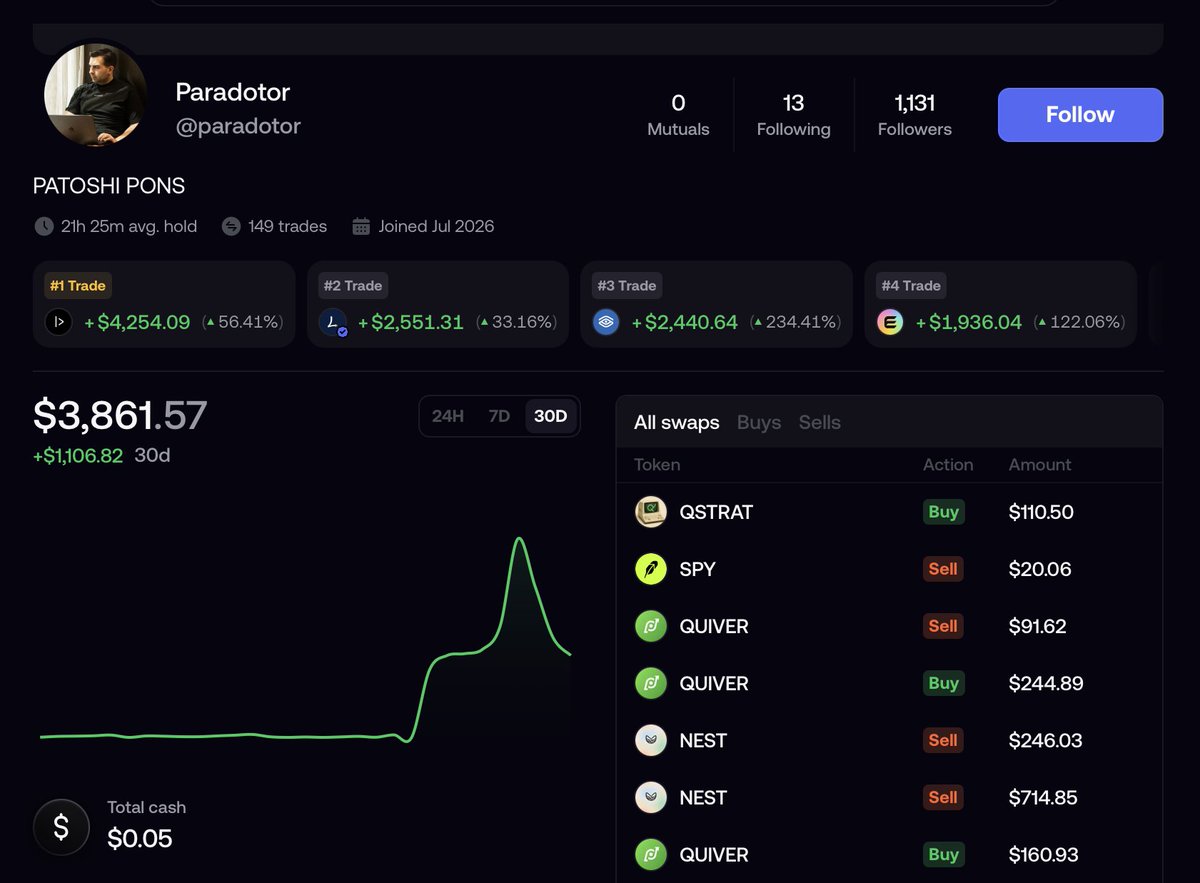Screen dimensions: 1200x883
Task: Click the Action column header
Action: 948,464
